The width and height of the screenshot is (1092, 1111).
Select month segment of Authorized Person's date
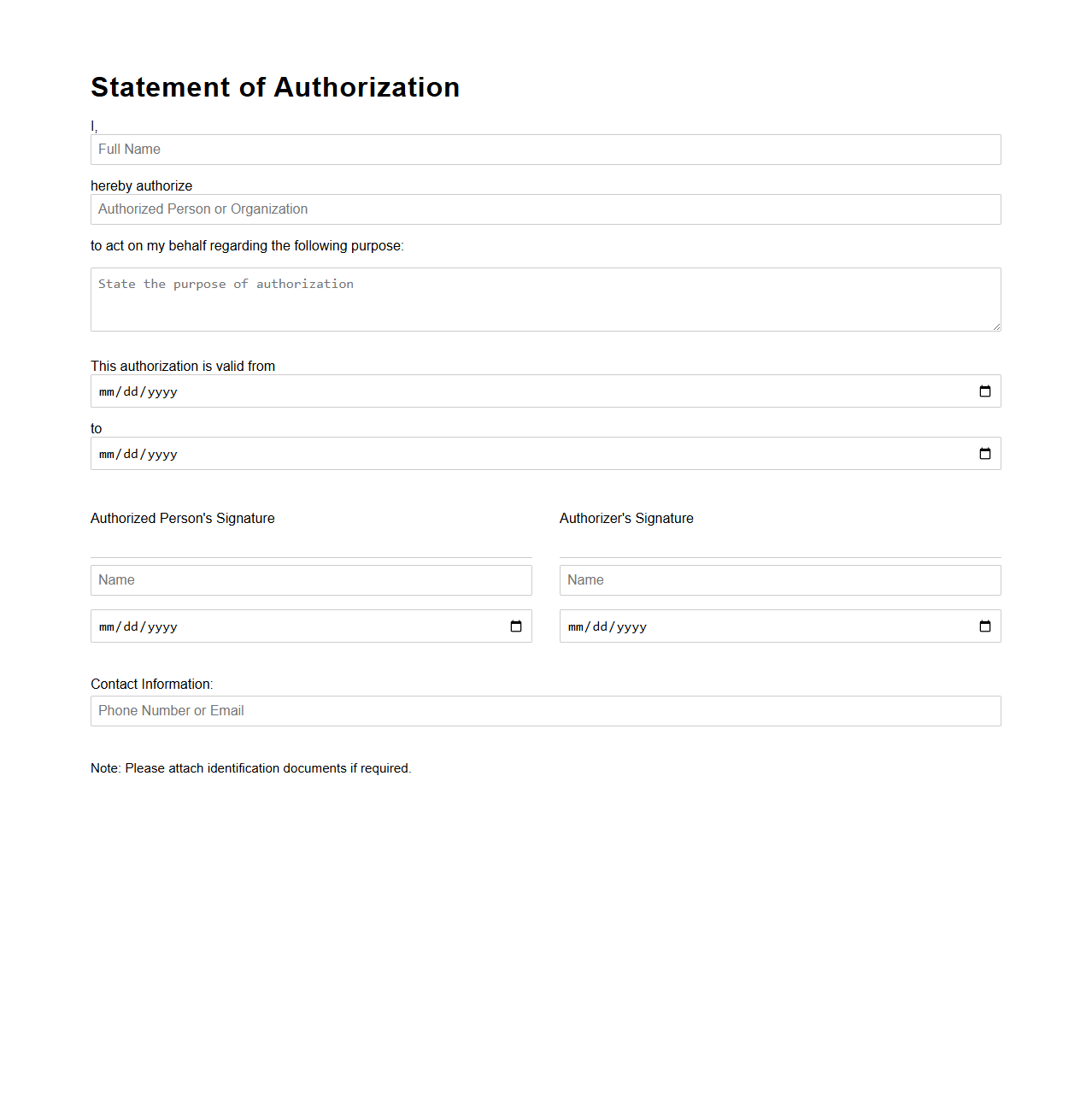tap(107, 626)
